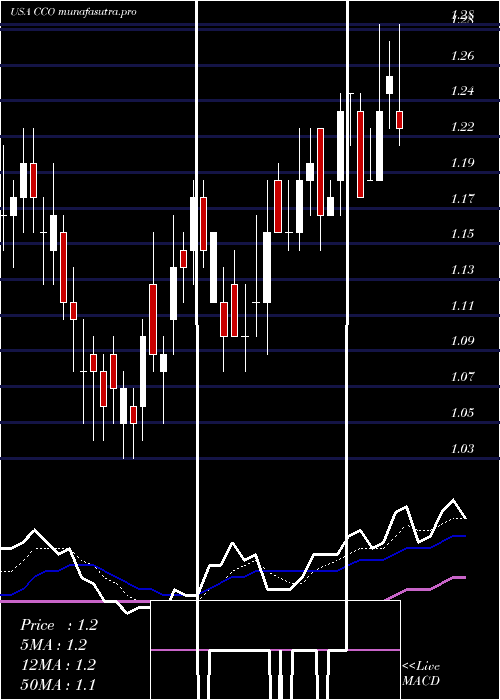
Task: Click the 1.15 price axis label
Action: (x=462, y=234)
